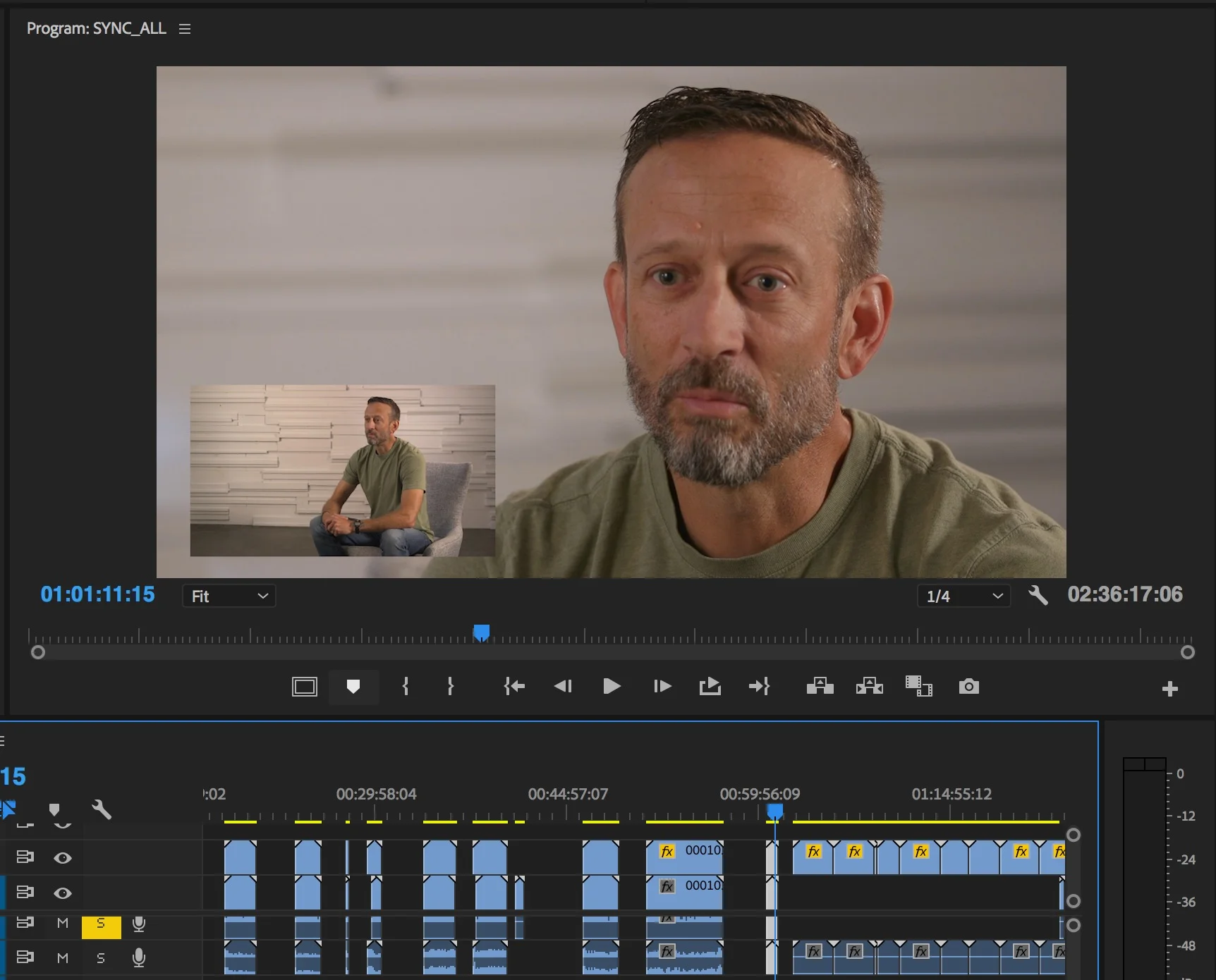
Task: Open the timeline panel menu icon
Action: point(3,741)
